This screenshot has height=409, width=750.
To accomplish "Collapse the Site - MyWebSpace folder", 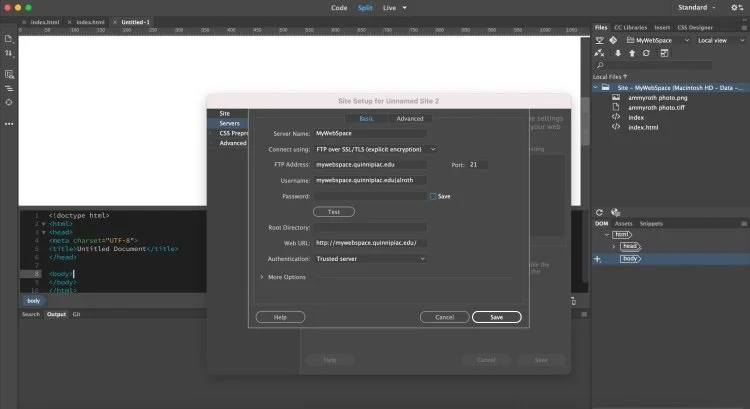I will coord(596,88).
